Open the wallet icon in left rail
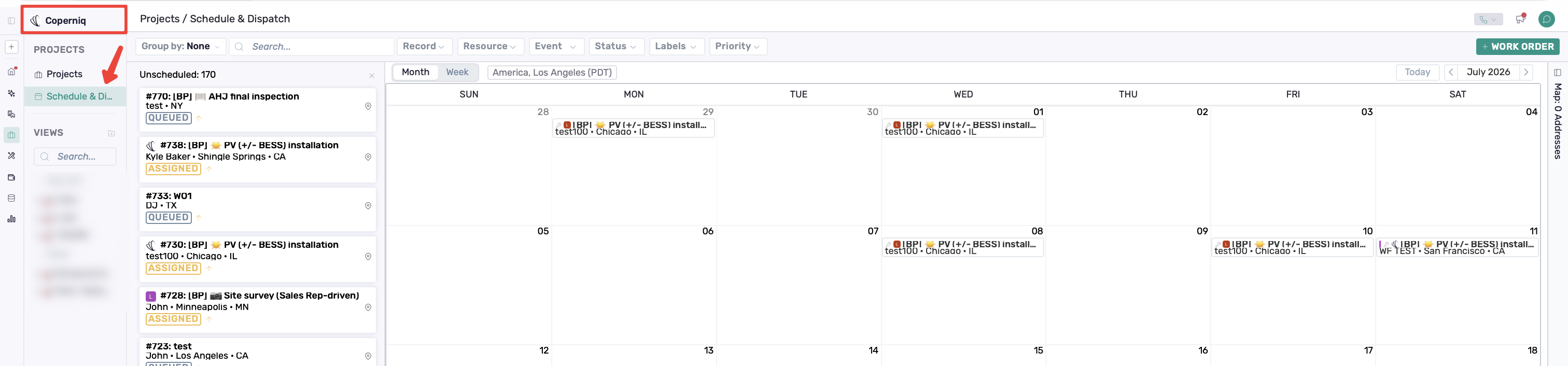The height and width of the screenshot is (366, 1568). click(11, 177)
